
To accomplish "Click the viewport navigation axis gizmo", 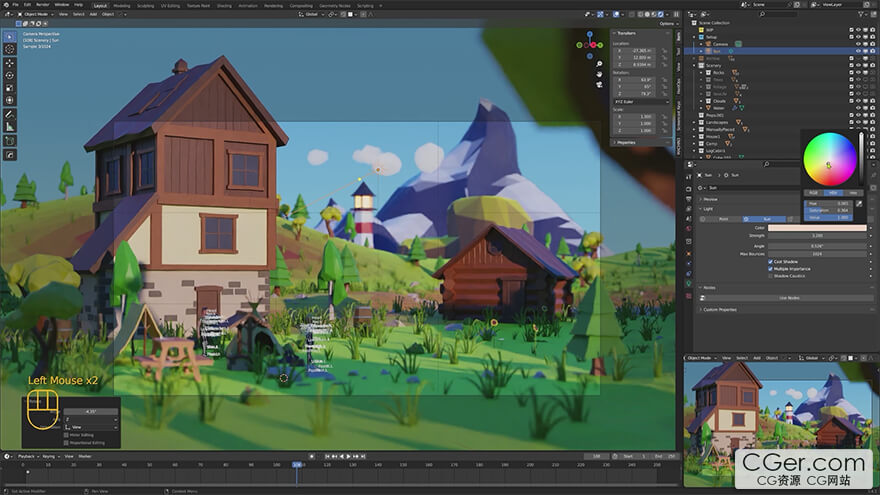I will coord(589,46).
